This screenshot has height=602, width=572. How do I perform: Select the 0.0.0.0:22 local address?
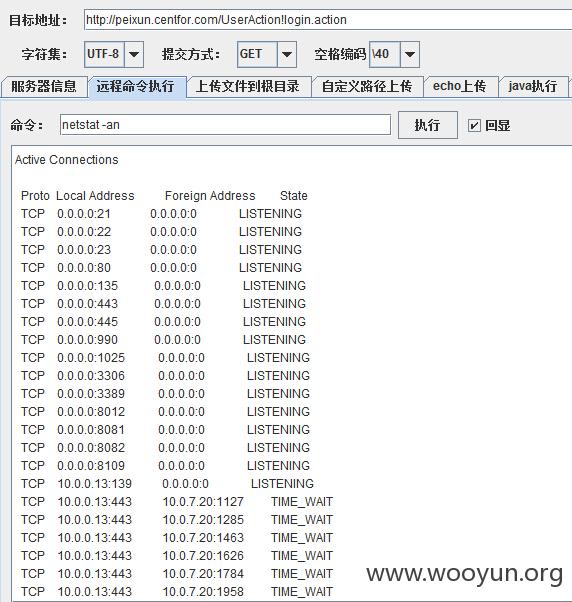(x=84, y=232)
